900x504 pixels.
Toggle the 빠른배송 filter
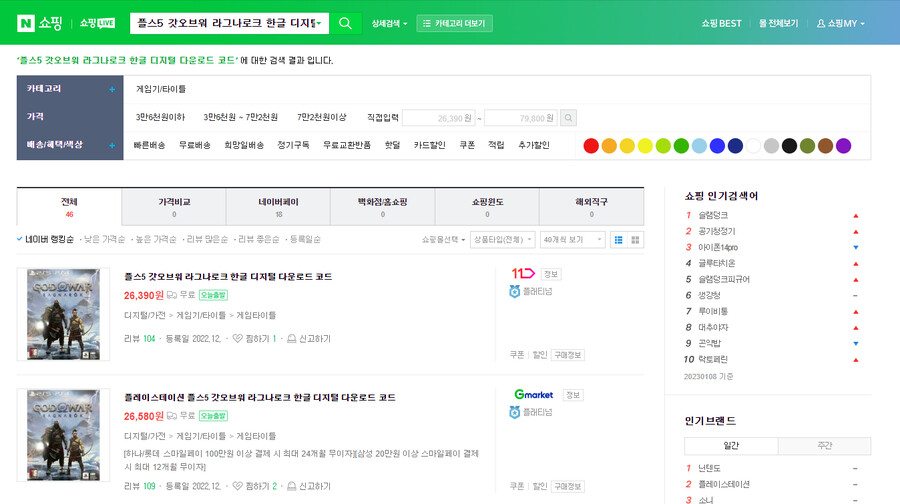[149, 145]
